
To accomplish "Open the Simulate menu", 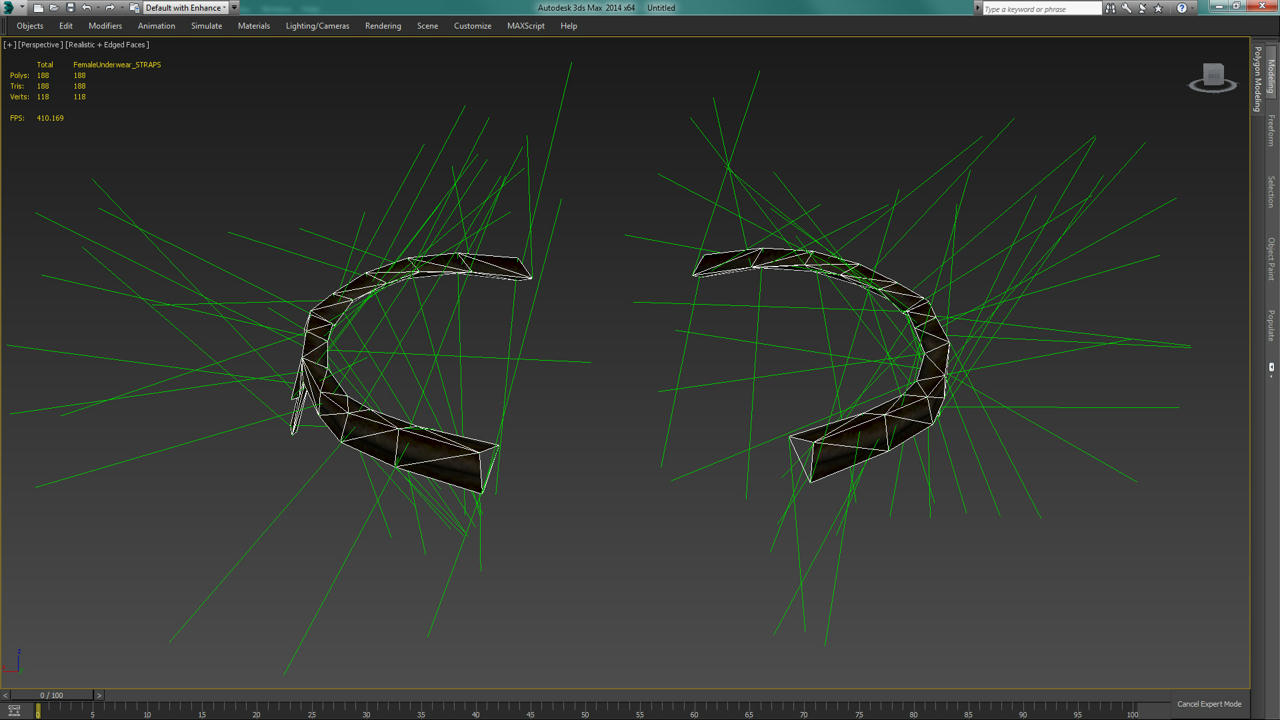I will pos(206,26).
